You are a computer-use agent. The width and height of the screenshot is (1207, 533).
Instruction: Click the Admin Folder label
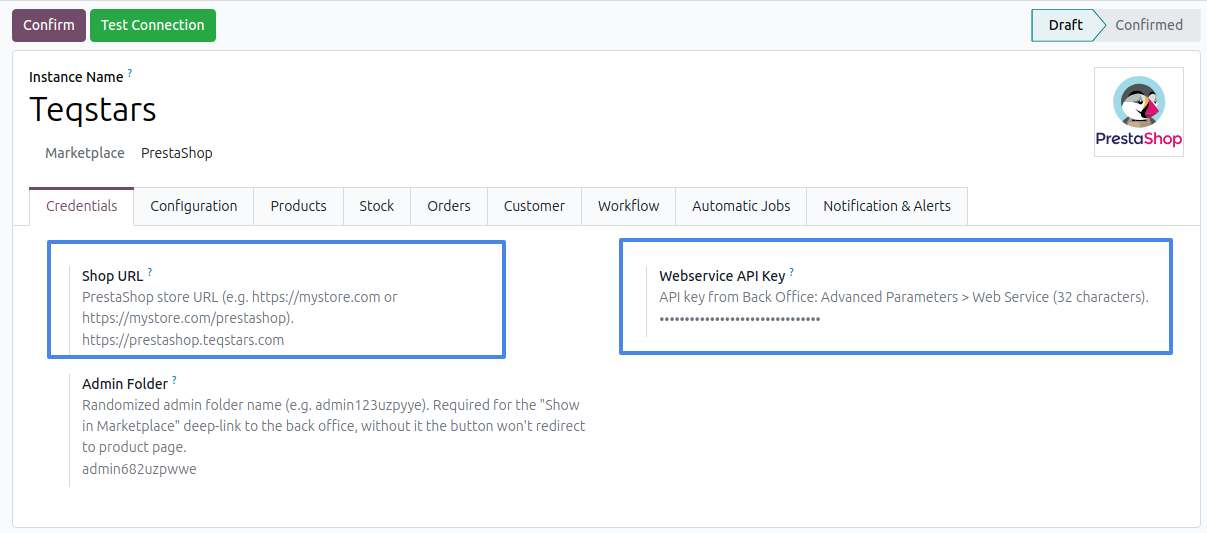click(x=125, y=384)
